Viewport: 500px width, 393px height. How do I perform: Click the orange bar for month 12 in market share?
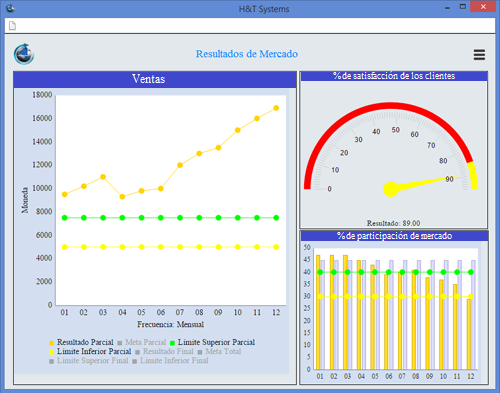469,334
